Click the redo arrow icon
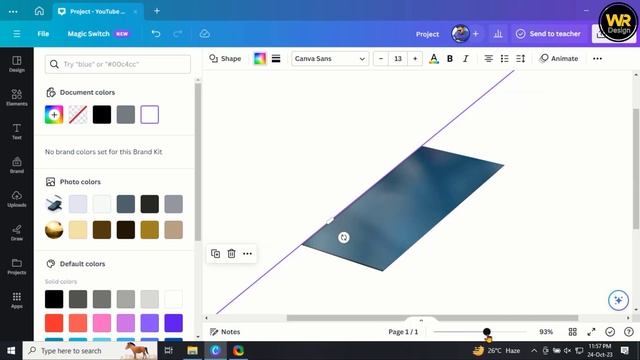The height and width of the screenshot is (360, 640). point(178,34)
